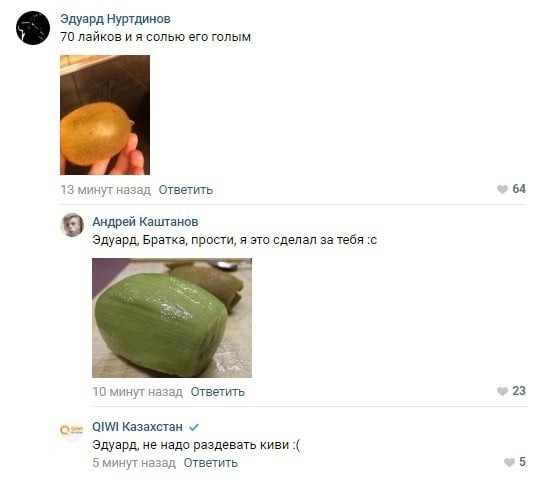Like QIWI Казахстан's comment heart icon
The image size is (538, 480).
(x=509, y=462)
